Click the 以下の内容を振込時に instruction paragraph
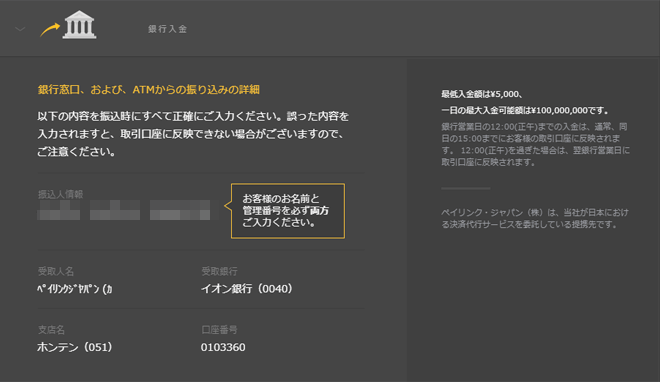660x382 pixels. [x=193, y=134]
